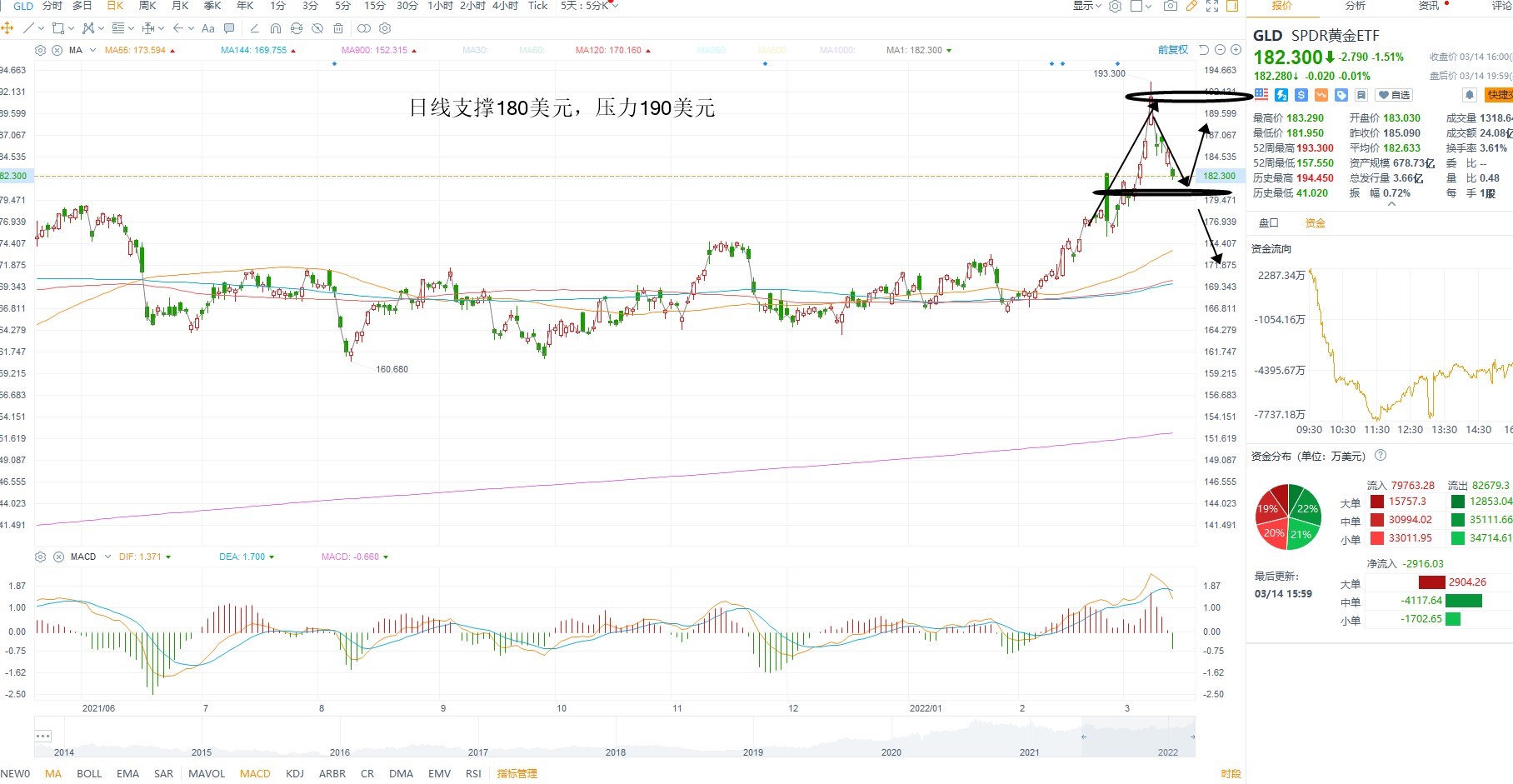Click the 时段 session link
1513x784 pixels.
[x=1231, y=773]
